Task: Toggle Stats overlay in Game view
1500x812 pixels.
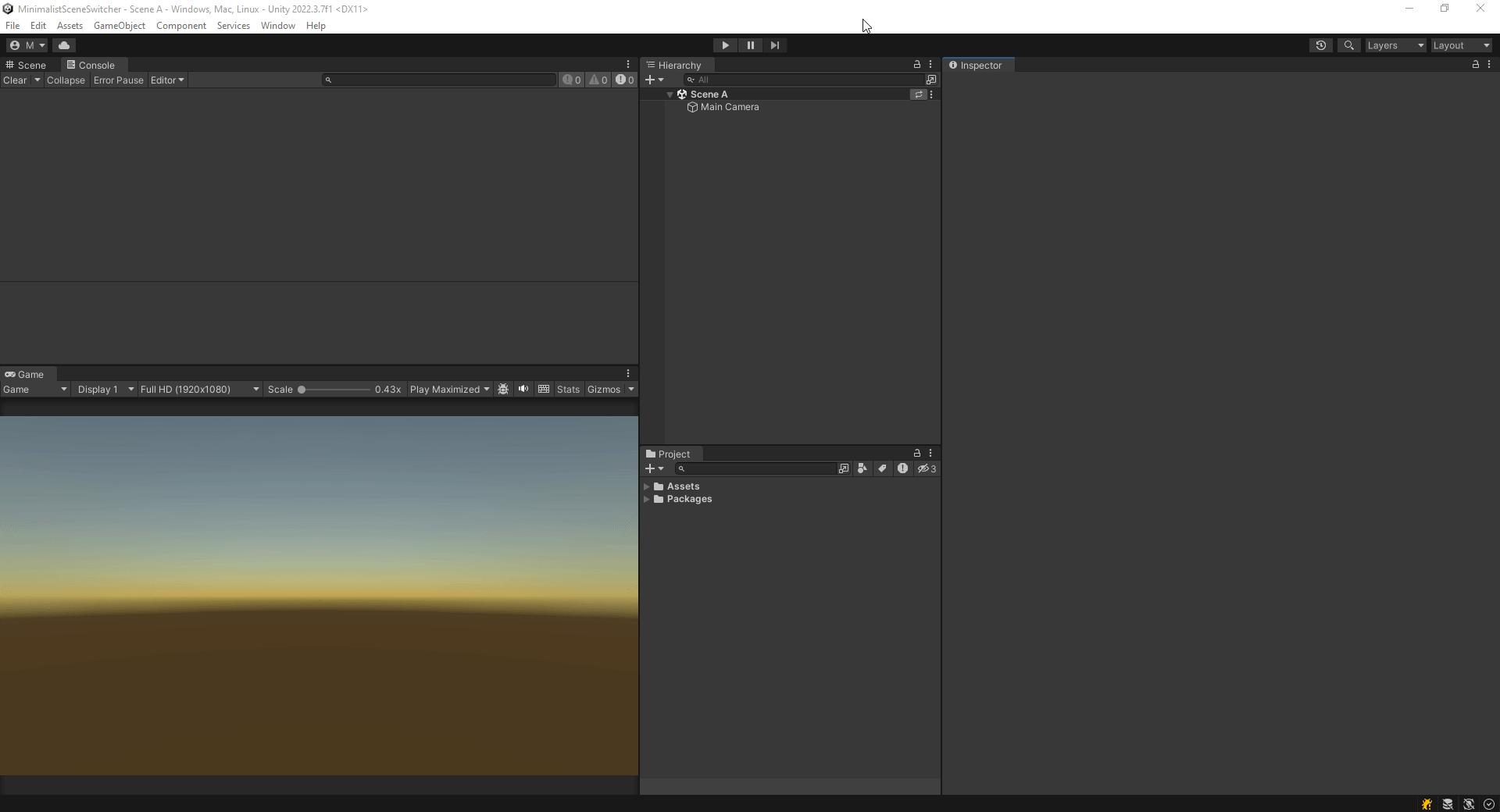Action: coord(568,390)
